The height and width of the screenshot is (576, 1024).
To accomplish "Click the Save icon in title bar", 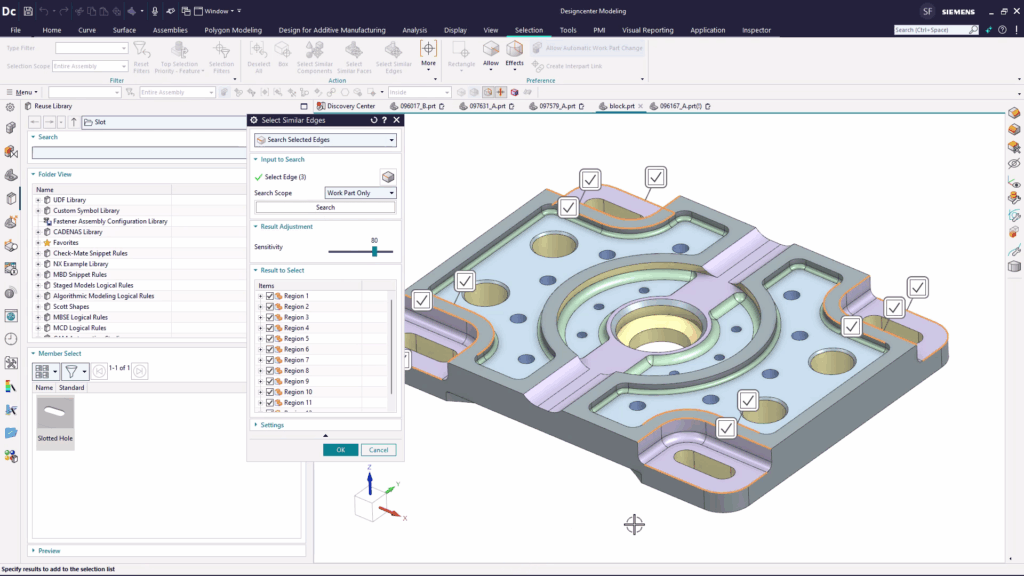I will pos(27,11).
